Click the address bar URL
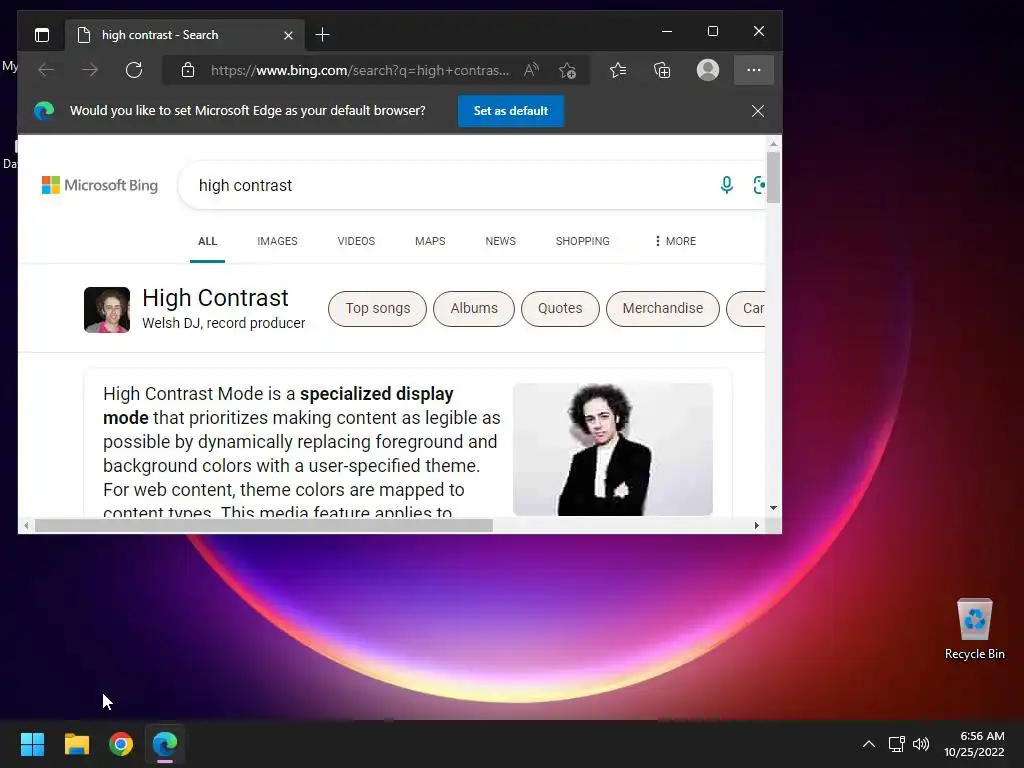1024x768 pixels. point(360,71)
